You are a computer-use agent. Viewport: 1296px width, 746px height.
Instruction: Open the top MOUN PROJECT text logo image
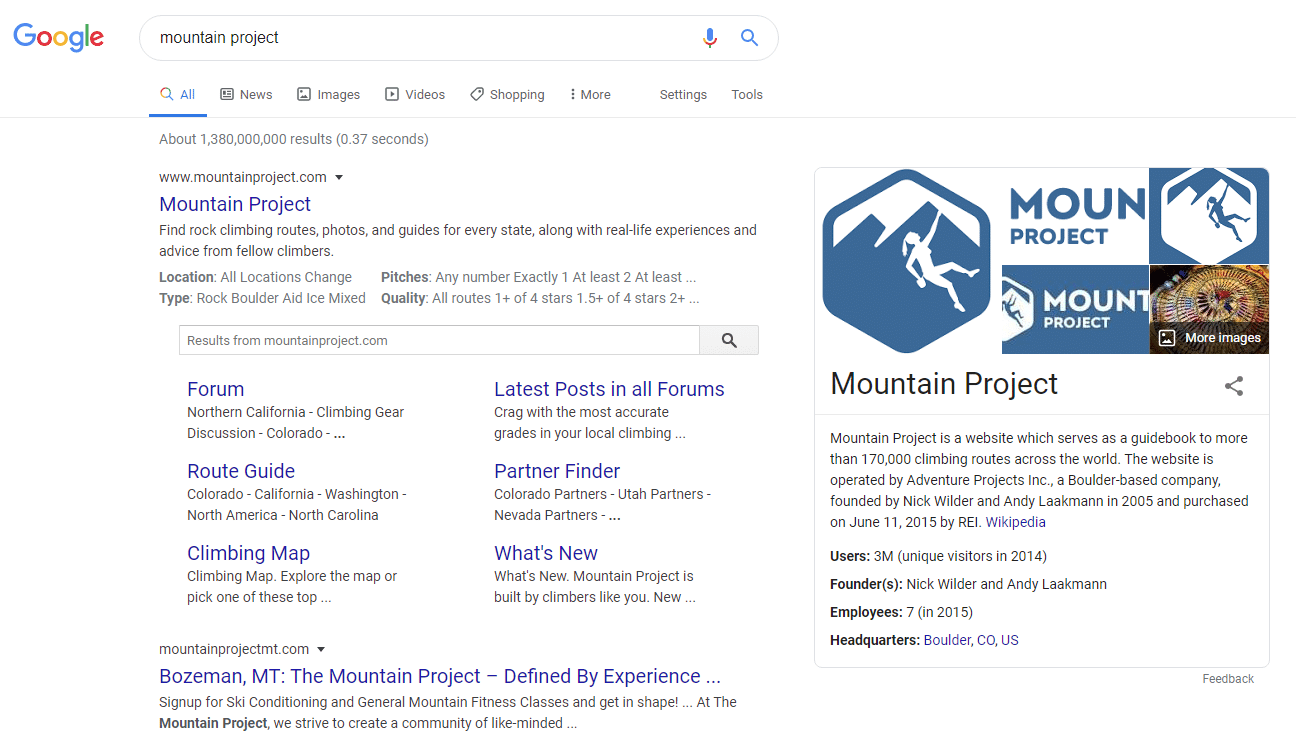pos(1075,216)
